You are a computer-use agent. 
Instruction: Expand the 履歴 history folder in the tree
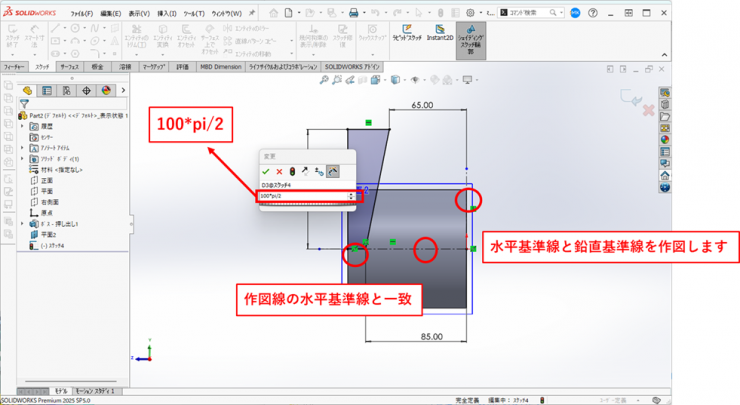pyautogui.click(x=22, y=126)
